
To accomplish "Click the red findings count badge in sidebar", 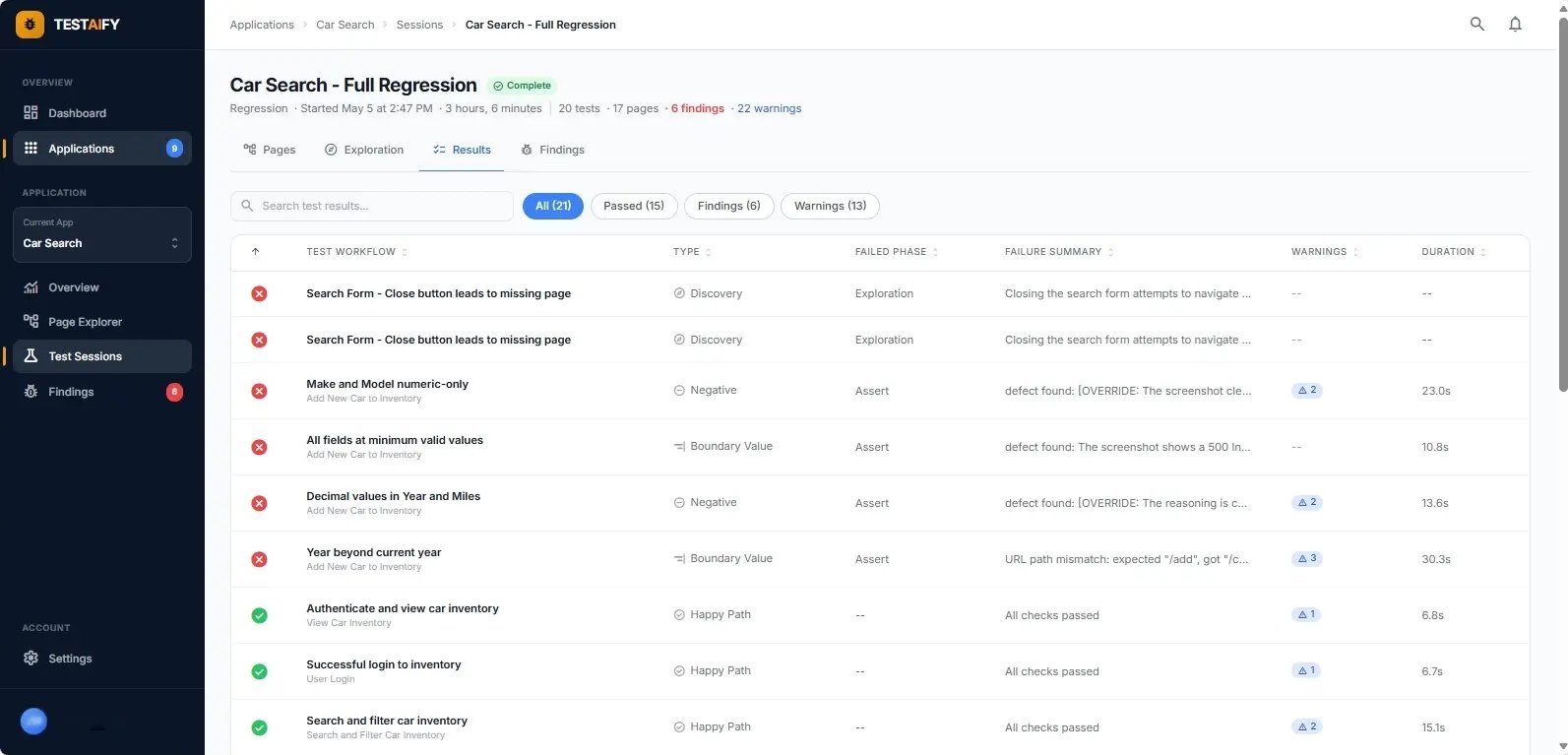I will coord(174,392).
